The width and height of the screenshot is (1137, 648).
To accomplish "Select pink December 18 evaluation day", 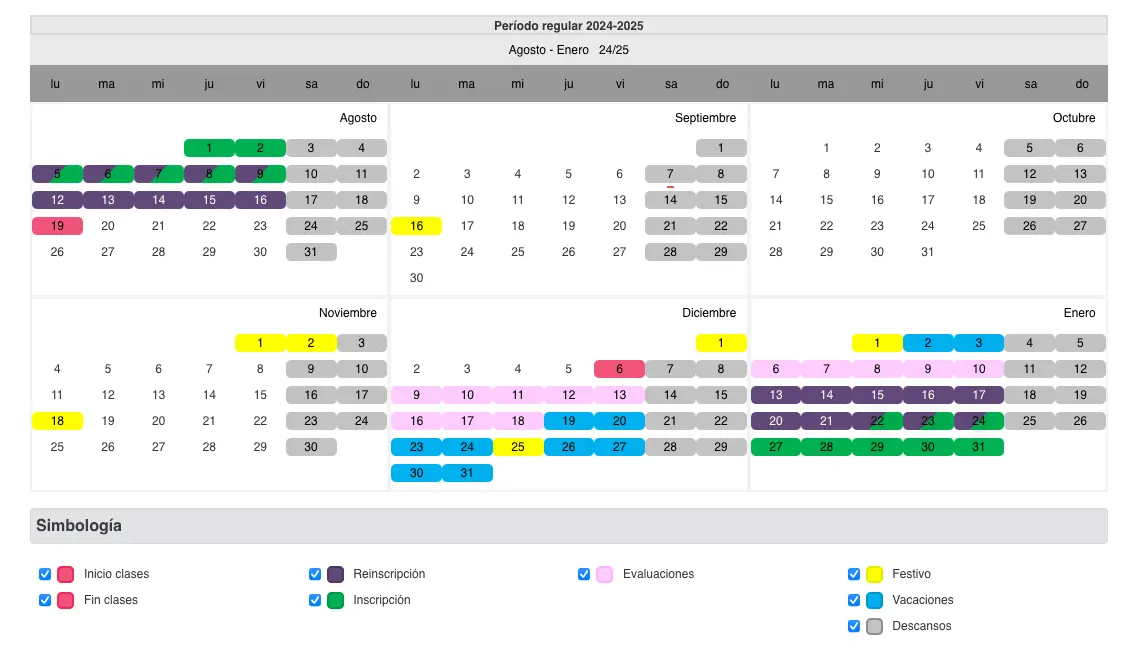I will [518, 421].
